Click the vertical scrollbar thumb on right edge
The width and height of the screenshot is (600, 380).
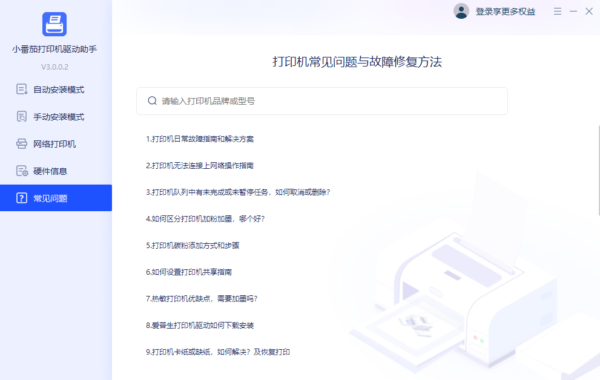pyautogui.click(x=598, y=171)
